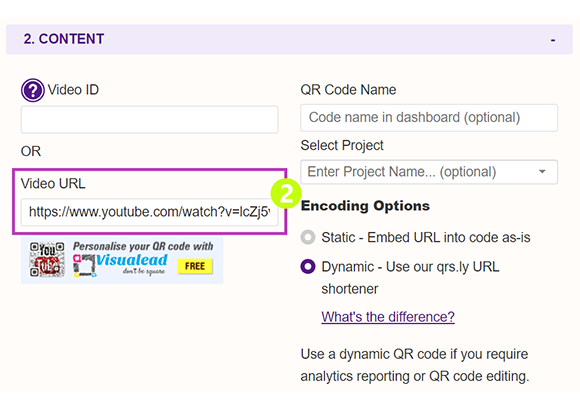Click the Video ID label text
Viewport: 580px width, 412px height.
73,90
